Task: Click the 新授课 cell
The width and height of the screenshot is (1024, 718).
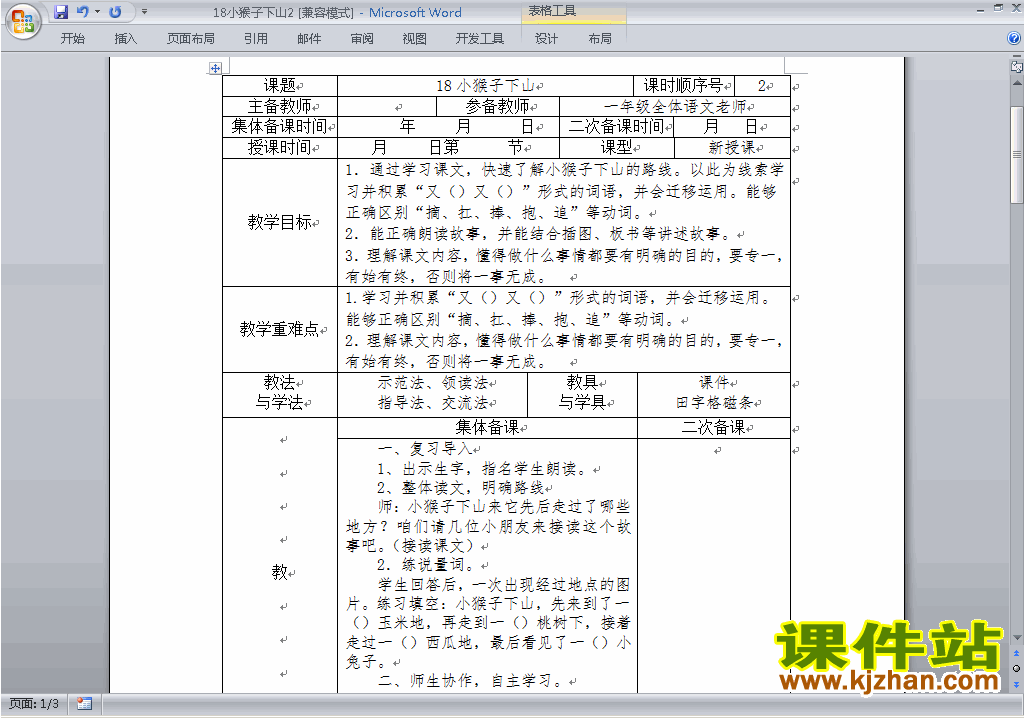Action: (732, 148)
